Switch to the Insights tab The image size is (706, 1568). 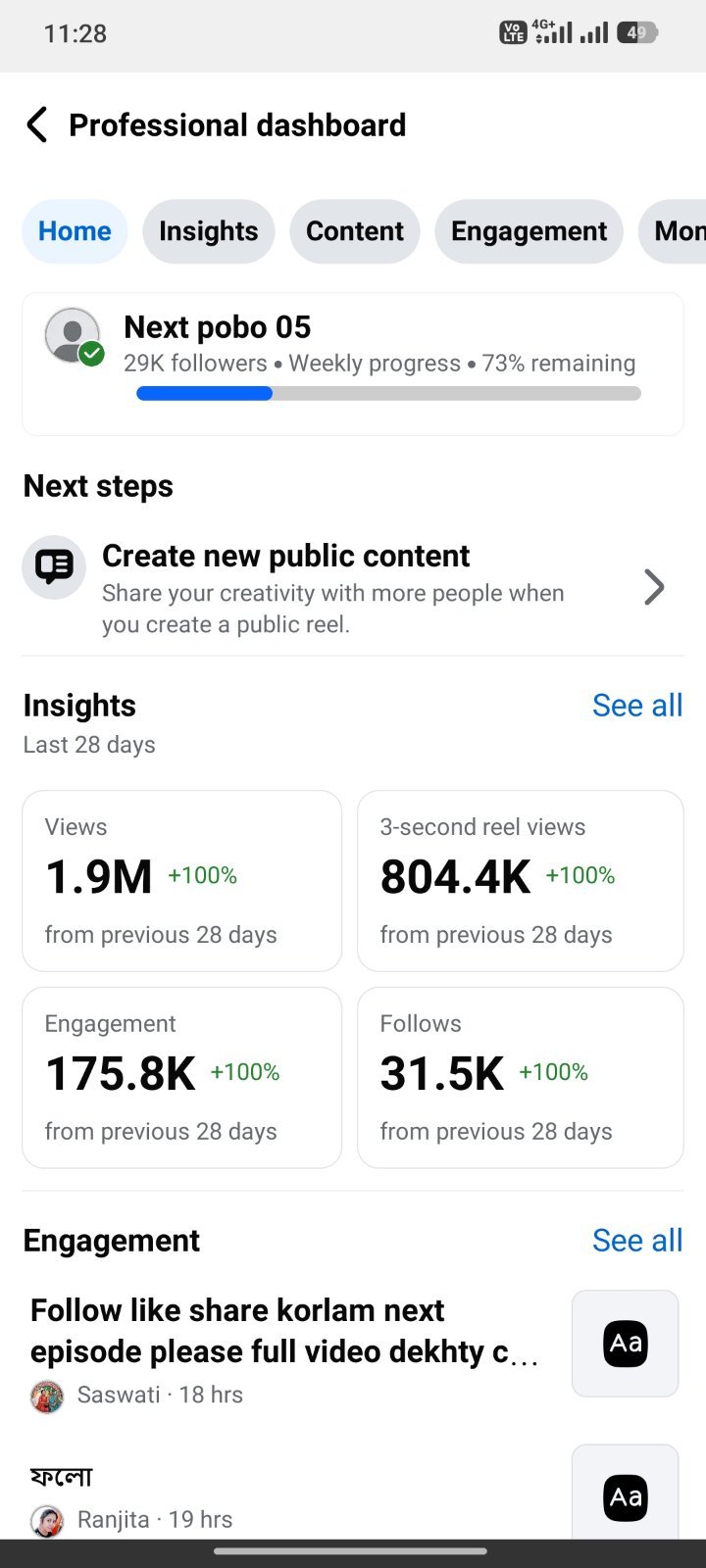tap(209, 231)
